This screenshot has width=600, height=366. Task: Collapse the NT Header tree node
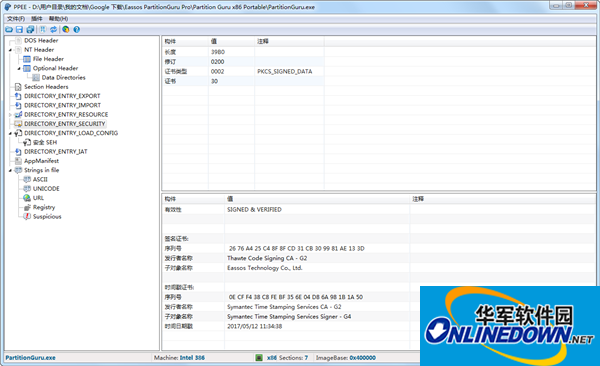coord(10,50)
